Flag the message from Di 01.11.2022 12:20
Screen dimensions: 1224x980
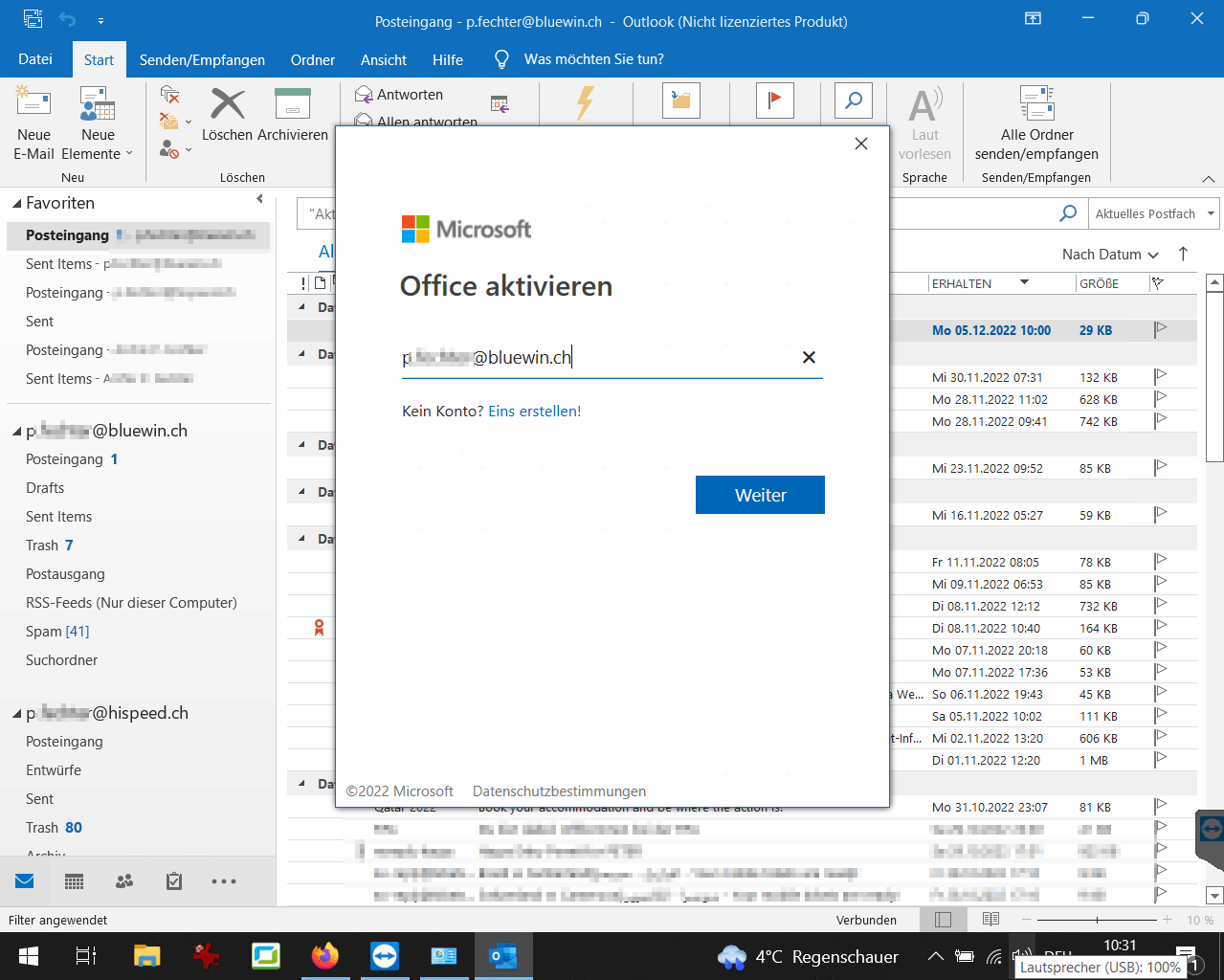(1161, 760)
